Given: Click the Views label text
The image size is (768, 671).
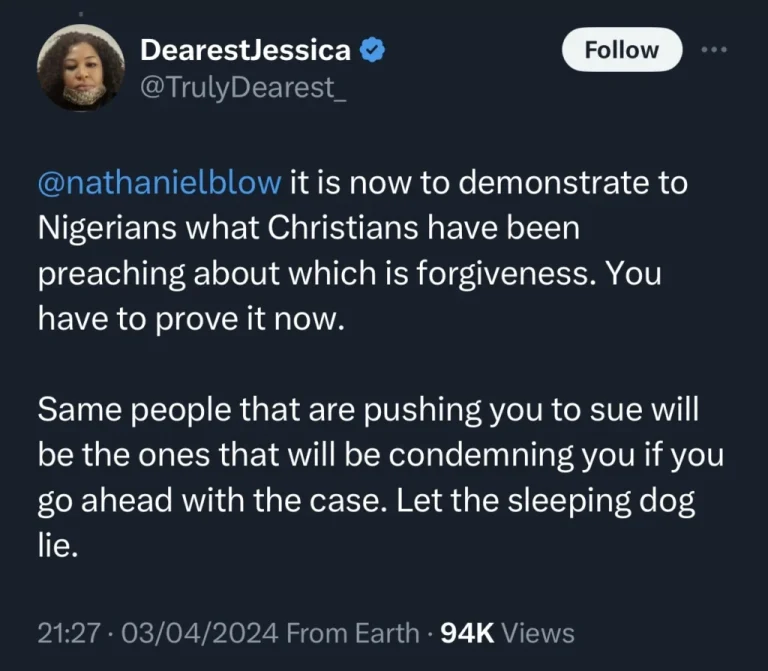Looking at the screenshot, I should point(537,633).
